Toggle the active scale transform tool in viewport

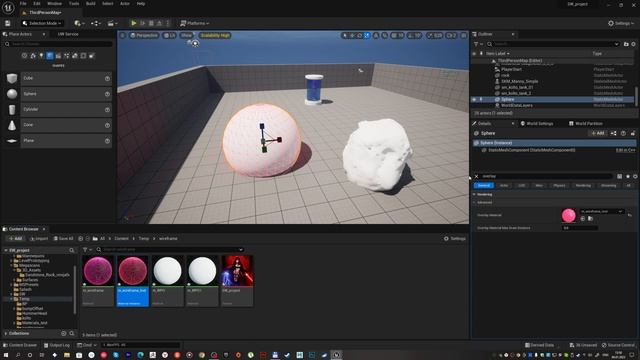pos(367,36)
